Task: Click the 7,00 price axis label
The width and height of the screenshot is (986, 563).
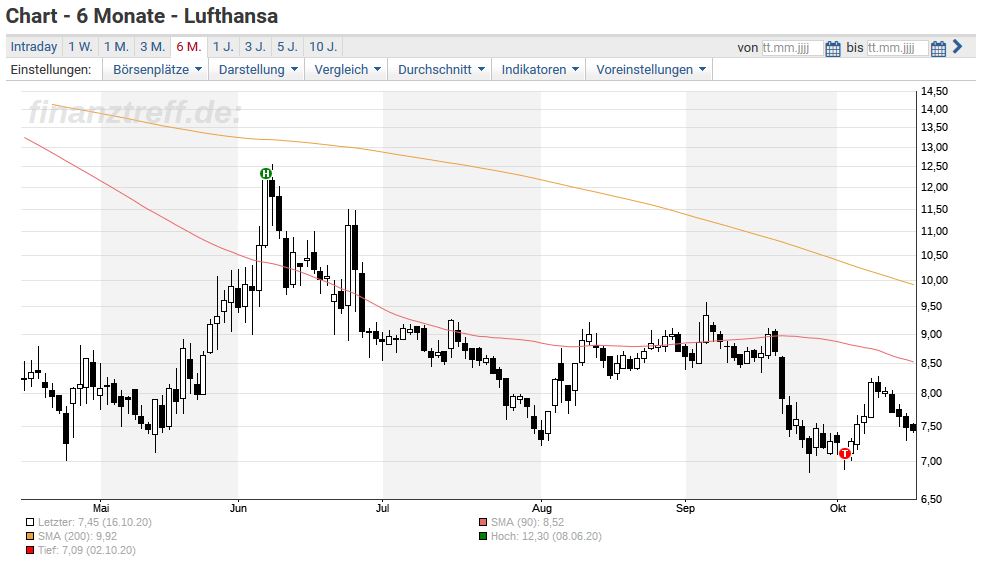Action: pyautogui.click(x=932, y=462)
